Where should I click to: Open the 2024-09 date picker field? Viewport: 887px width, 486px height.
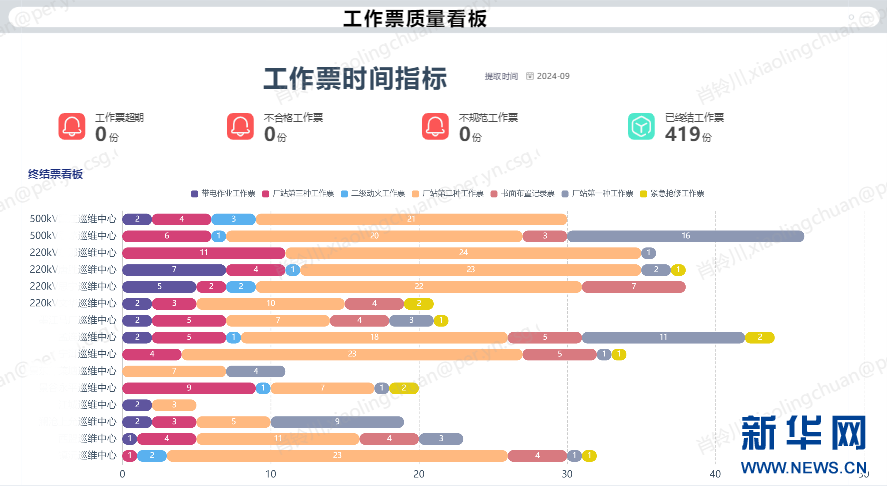pyautogui.click(x=553, y=77)
